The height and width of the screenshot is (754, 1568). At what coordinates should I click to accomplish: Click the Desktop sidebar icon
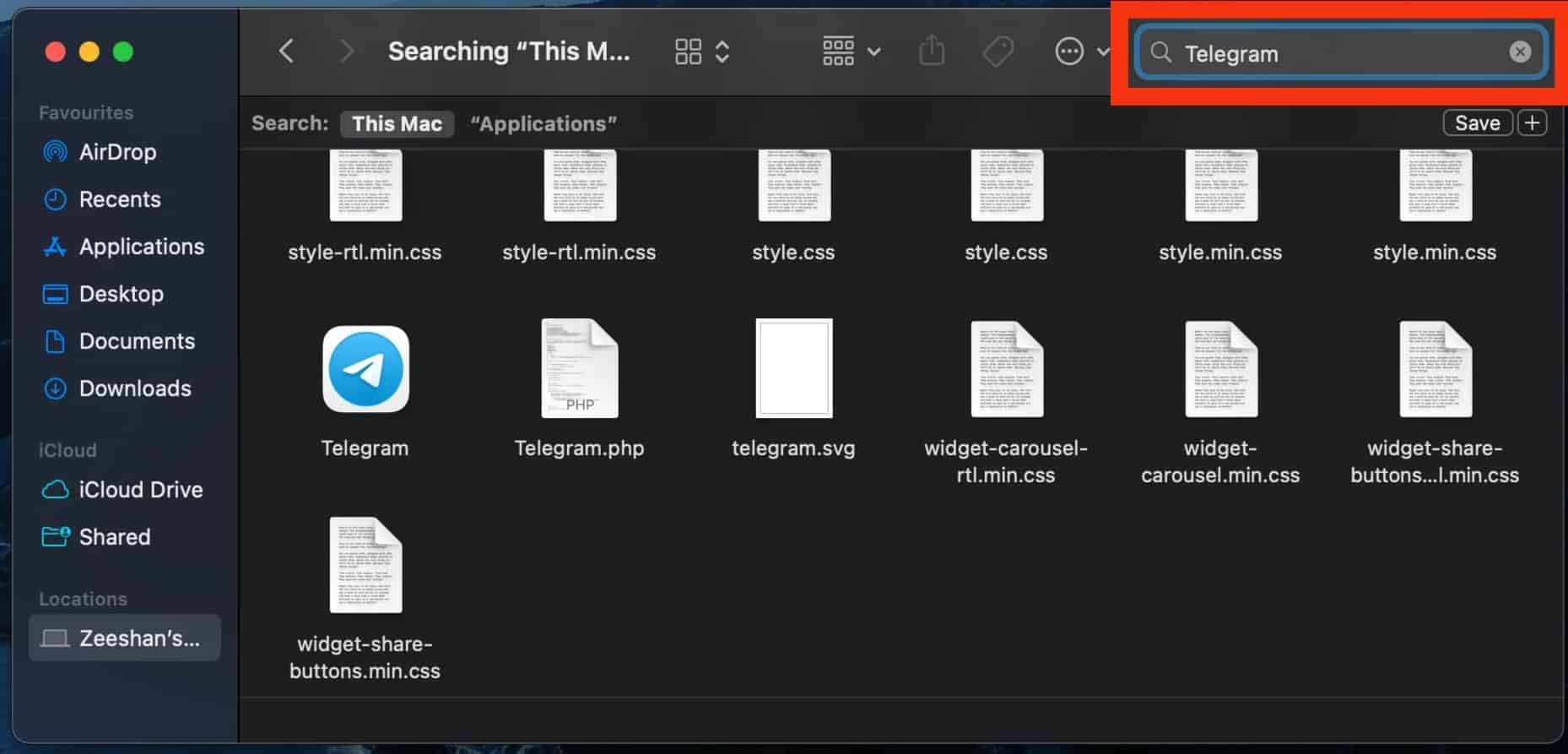click(55, 294)
